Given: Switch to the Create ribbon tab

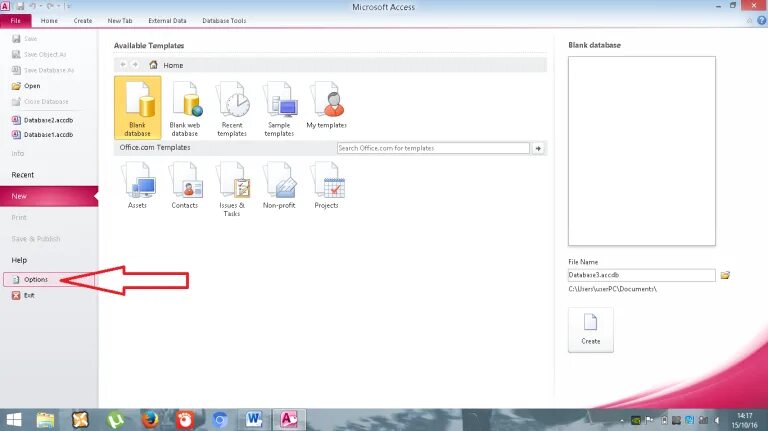Looking at the screenshot, I should (x=83, y=21).
